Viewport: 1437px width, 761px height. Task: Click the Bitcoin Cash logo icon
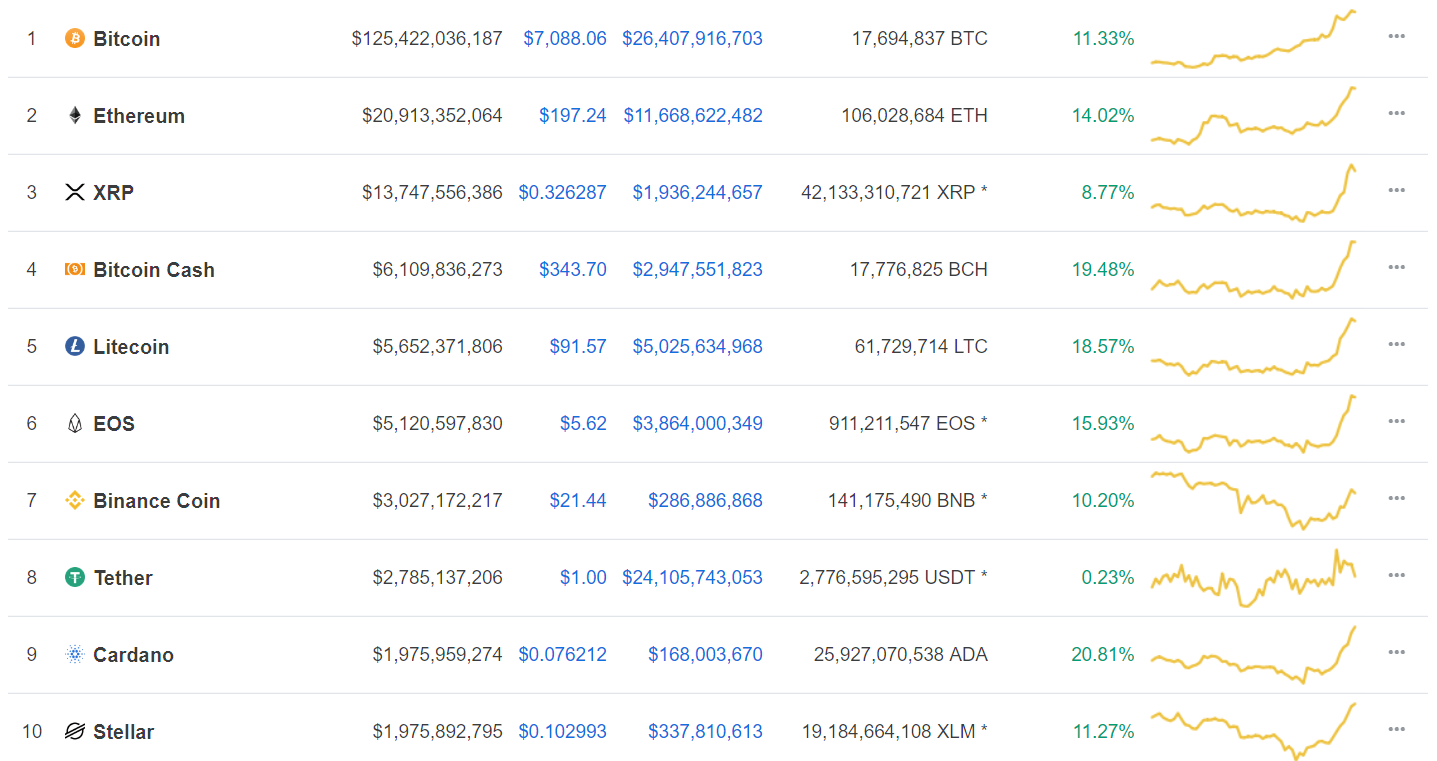[x=73, y=269]
